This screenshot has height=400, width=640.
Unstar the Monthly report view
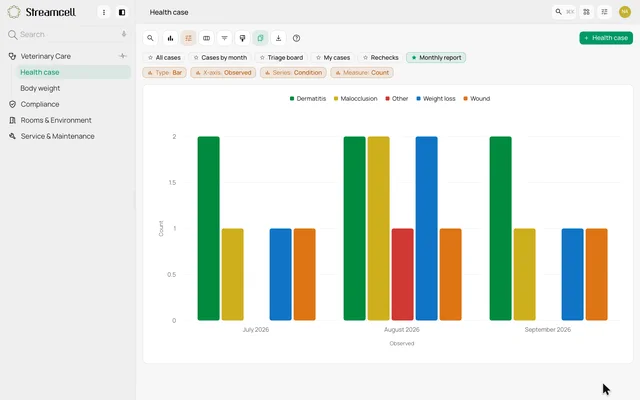click(413, 58)
